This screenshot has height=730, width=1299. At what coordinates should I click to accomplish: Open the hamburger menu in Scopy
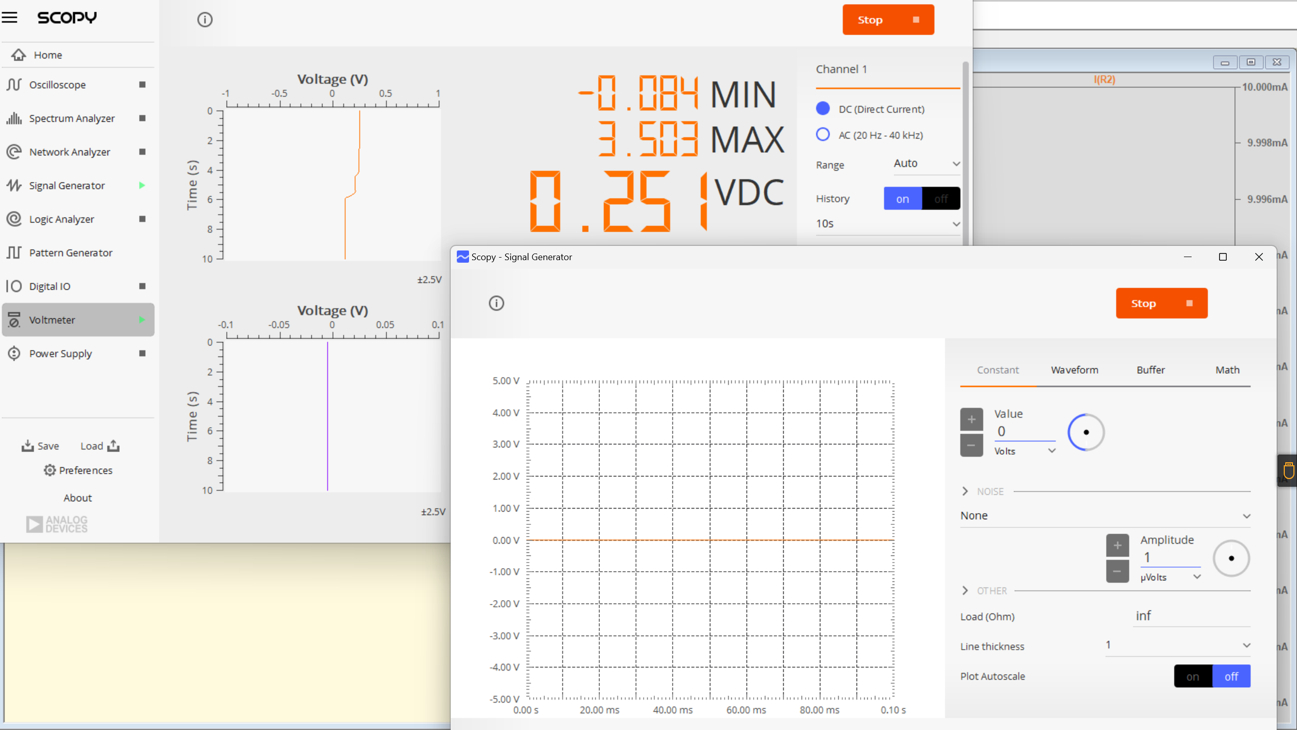point(10,18)
